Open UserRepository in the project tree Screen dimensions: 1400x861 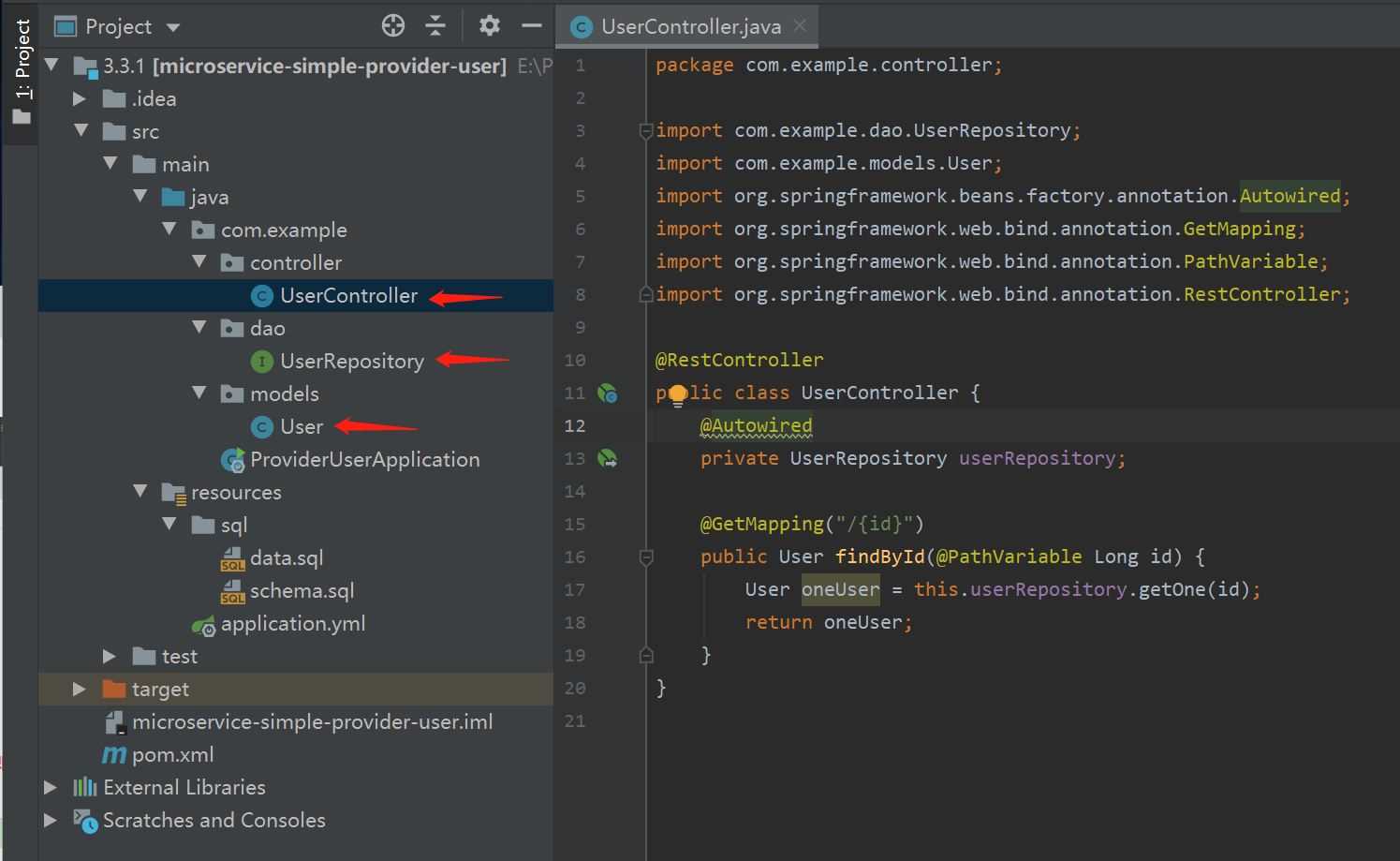point(351,362)
